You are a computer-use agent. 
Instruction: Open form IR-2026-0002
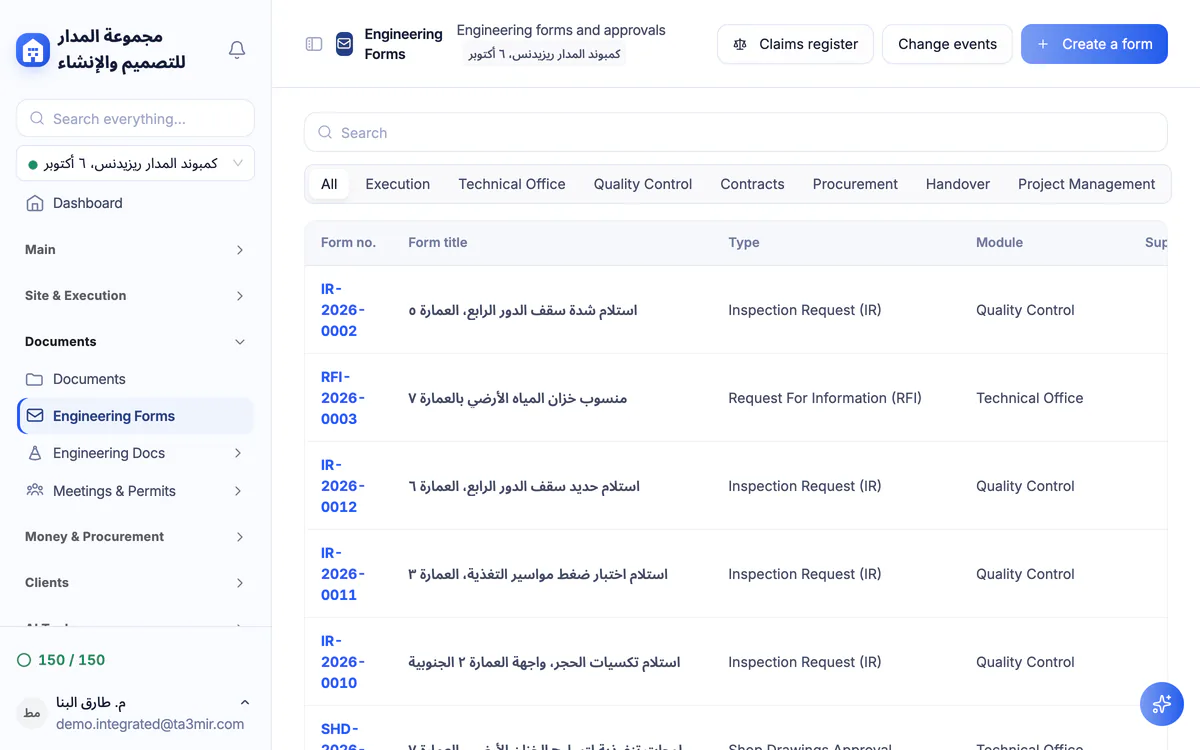343,310
